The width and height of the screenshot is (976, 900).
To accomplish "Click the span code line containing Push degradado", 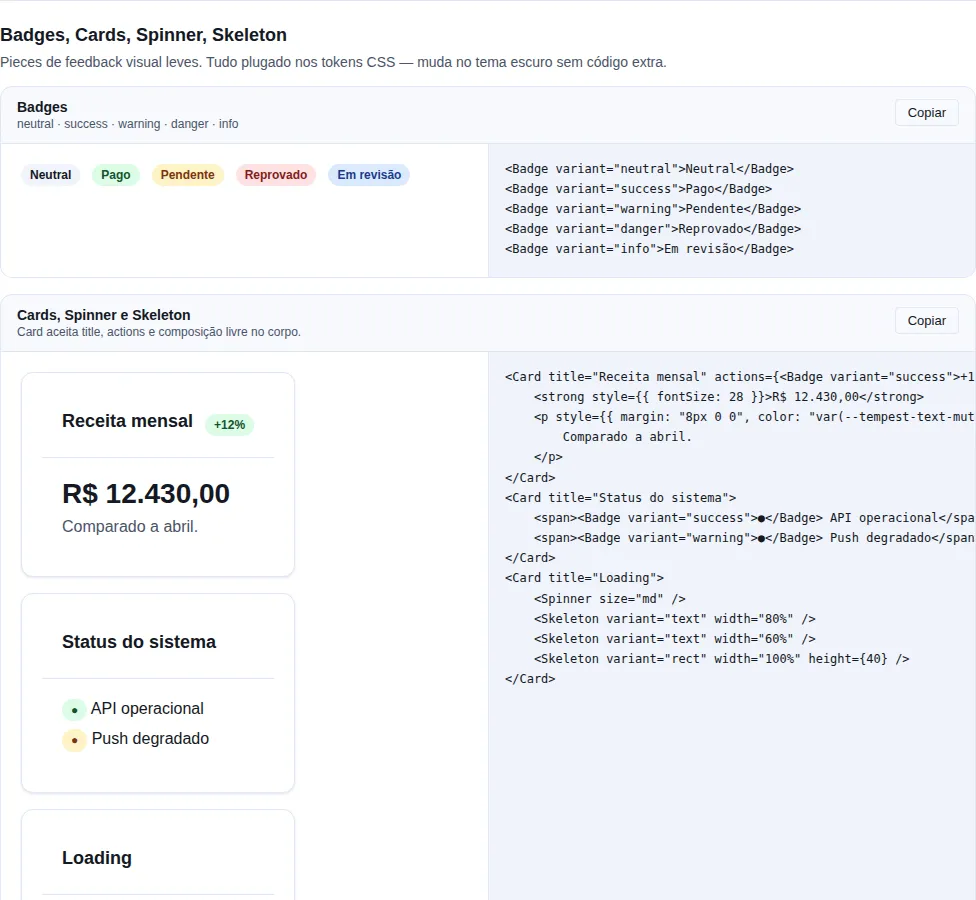I will tap(754, 538).
